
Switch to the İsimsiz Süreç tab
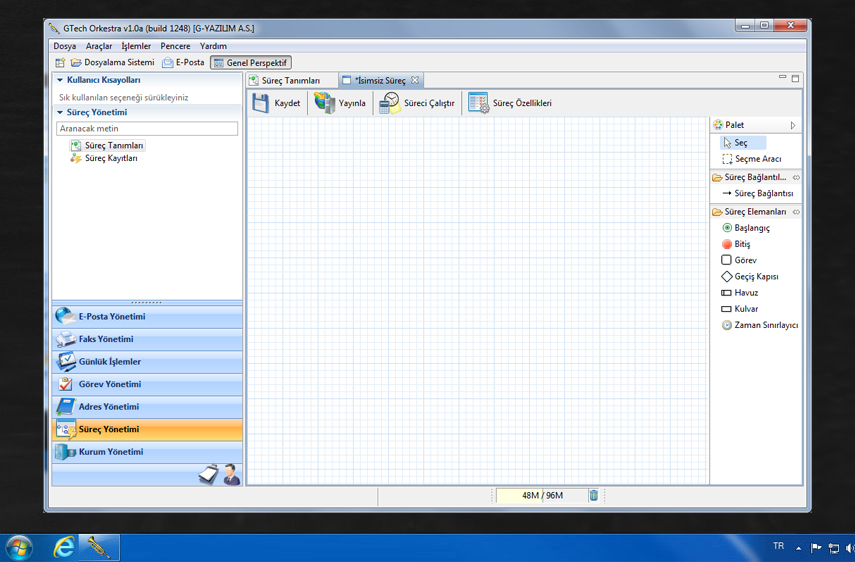pos(380,81)
